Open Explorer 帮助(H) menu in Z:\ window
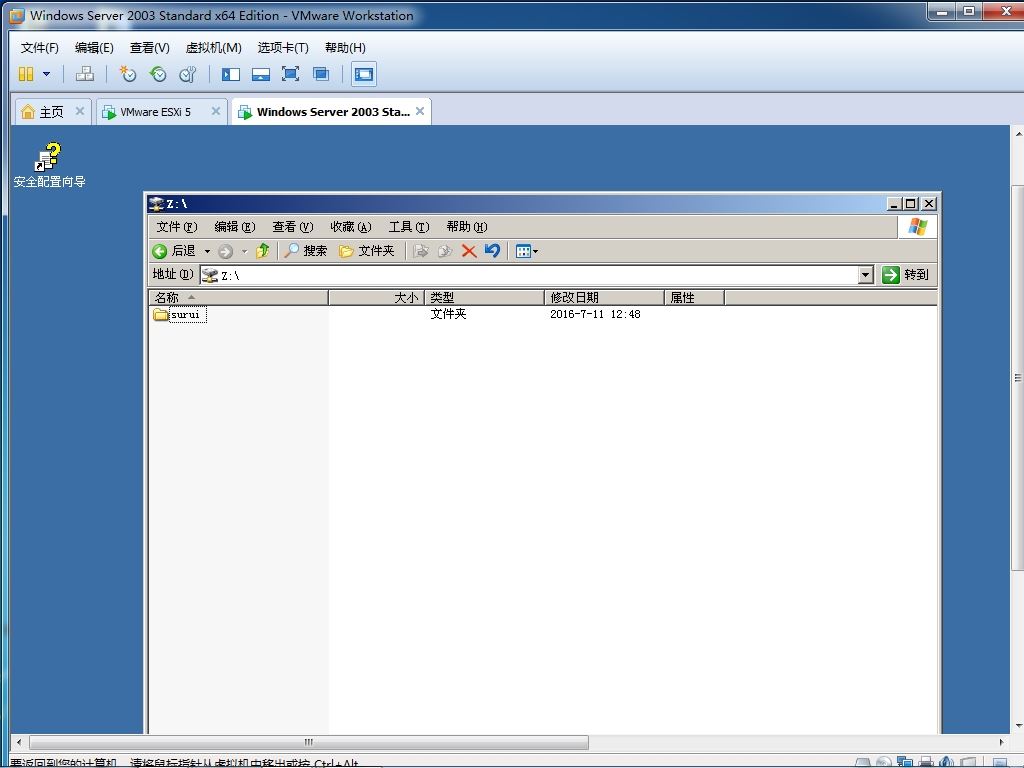This screenshot has width=1024, height=768. [x=467, y=227]
